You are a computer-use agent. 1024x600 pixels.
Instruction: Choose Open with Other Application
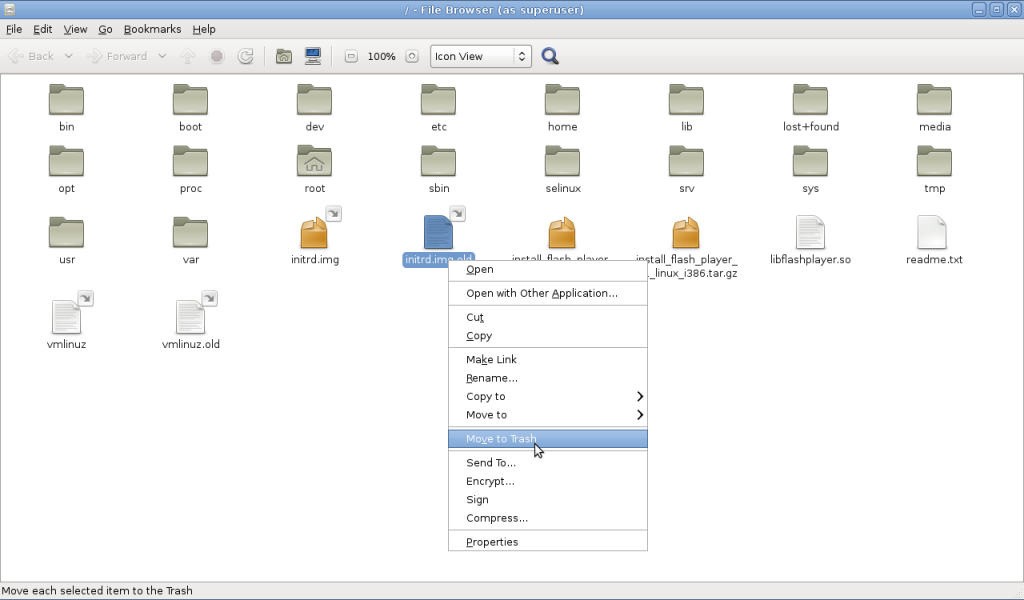[547, 293]
